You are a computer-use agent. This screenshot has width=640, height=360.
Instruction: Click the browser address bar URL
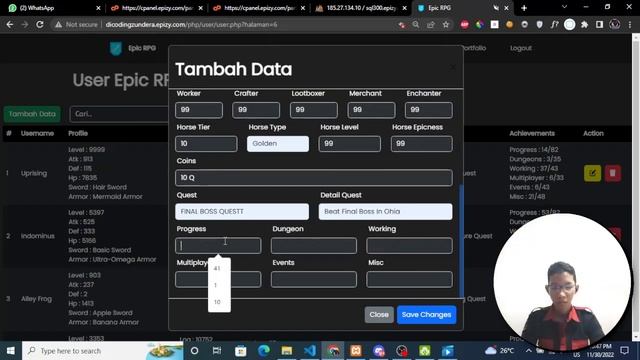coord(191,25)
